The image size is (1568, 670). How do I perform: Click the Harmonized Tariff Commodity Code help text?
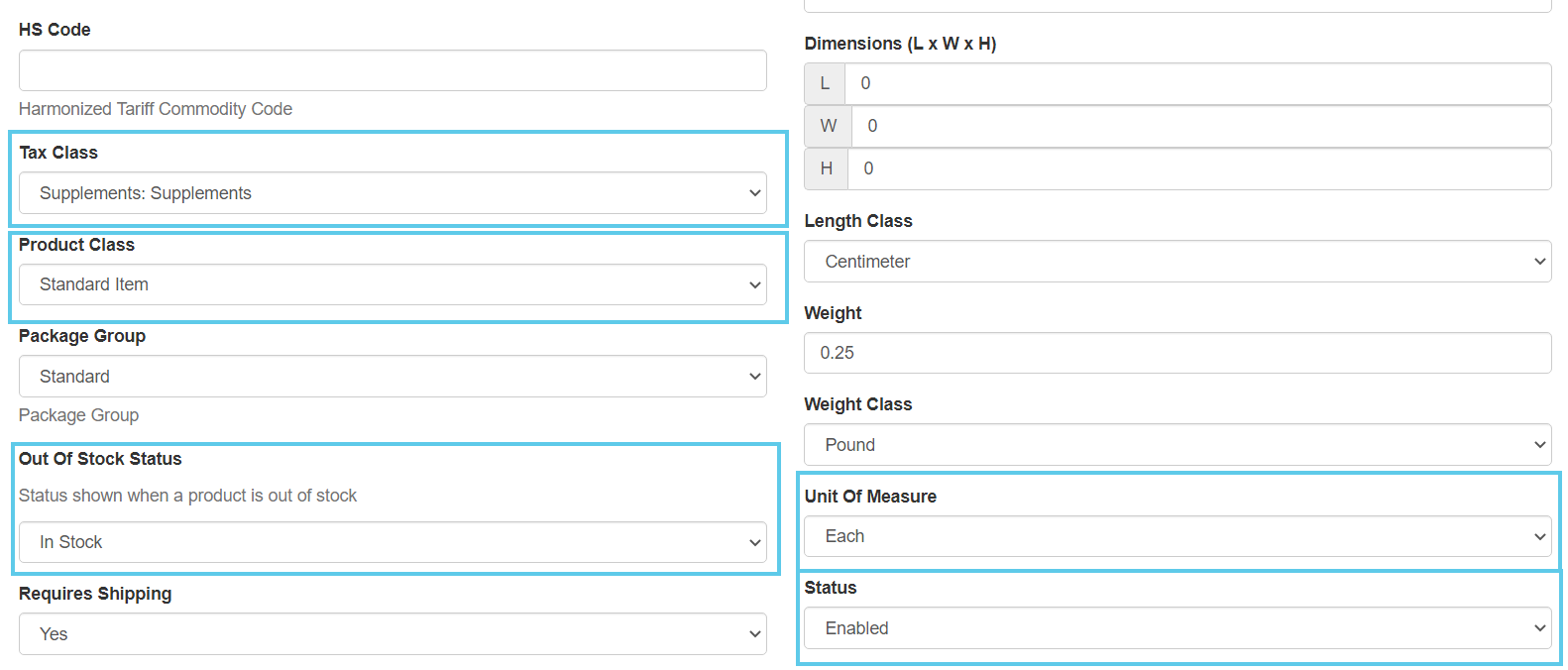click(x=156, y=109)
